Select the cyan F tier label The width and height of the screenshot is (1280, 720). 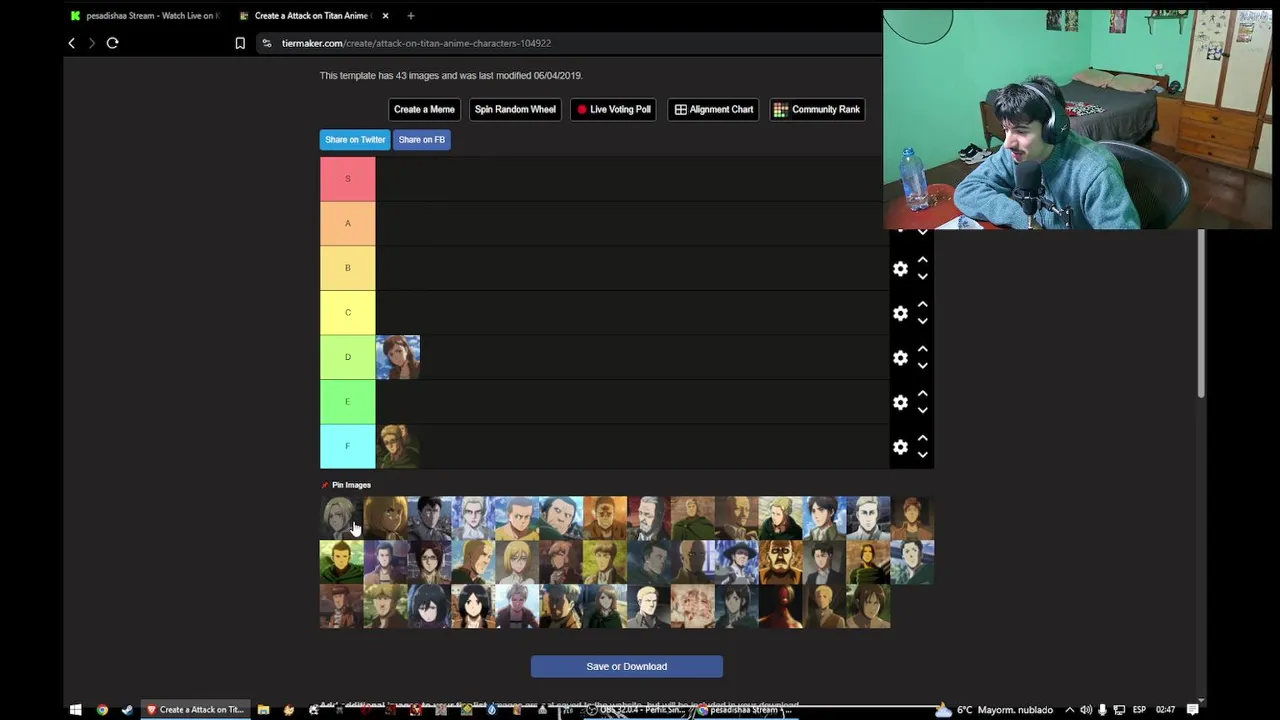(x=348, y=446)
